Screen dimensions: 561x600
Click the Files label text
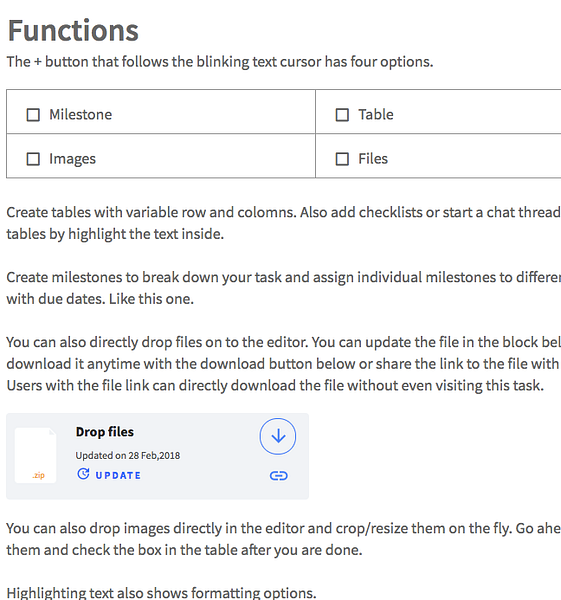pos(373,158)
